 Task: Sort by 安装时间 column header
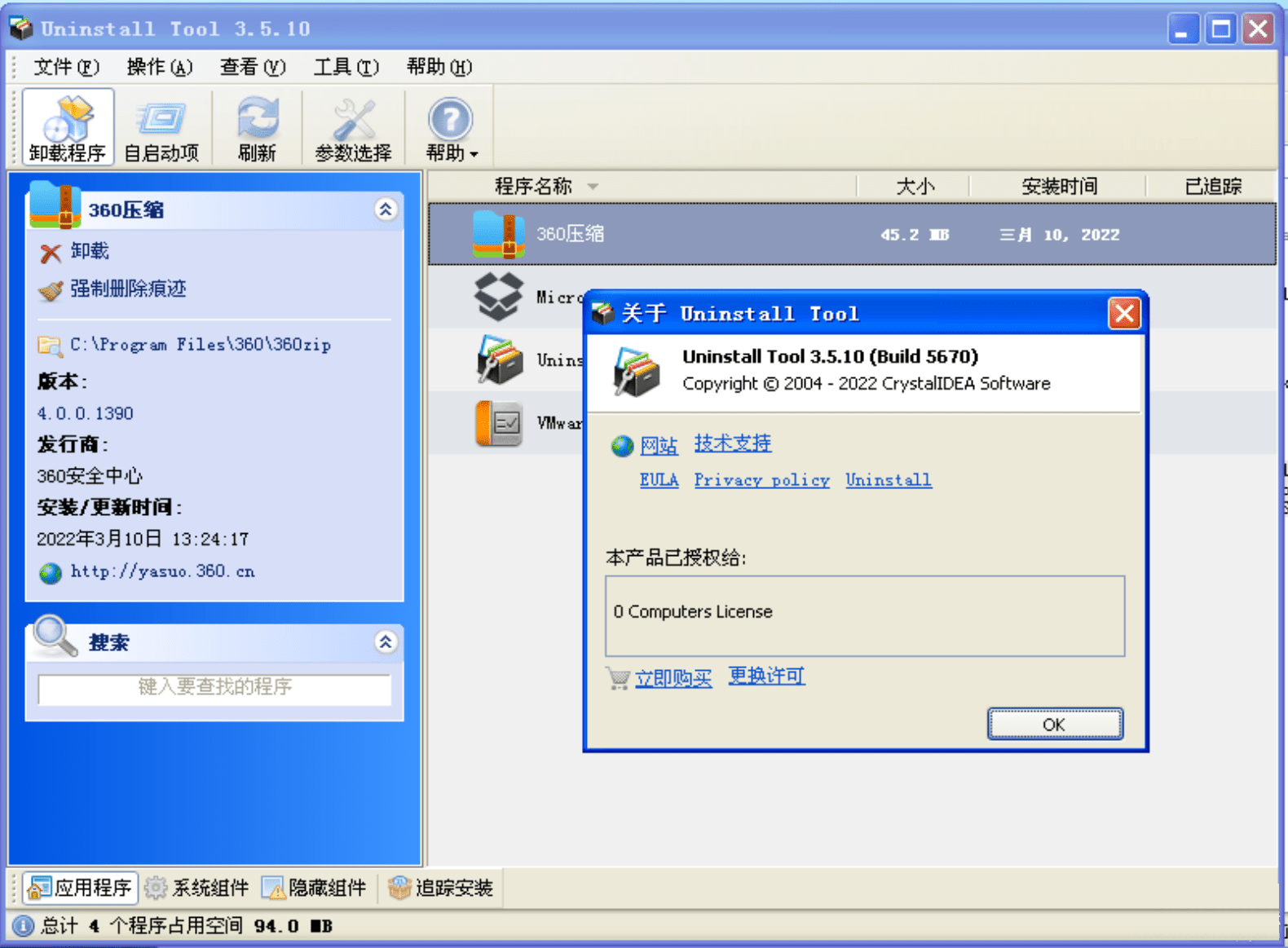[1059, 187]
